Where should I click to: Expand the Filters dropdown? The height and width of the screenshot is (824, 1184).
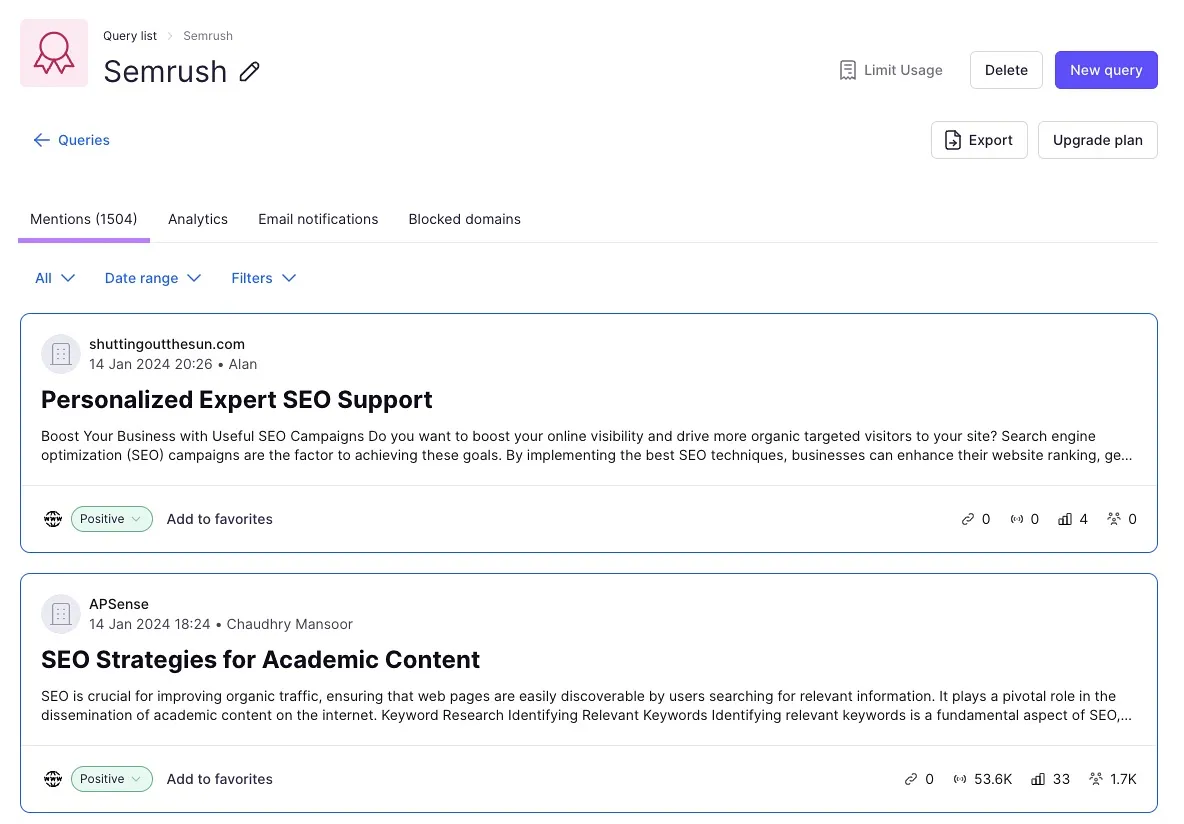[x=264, y=278]
